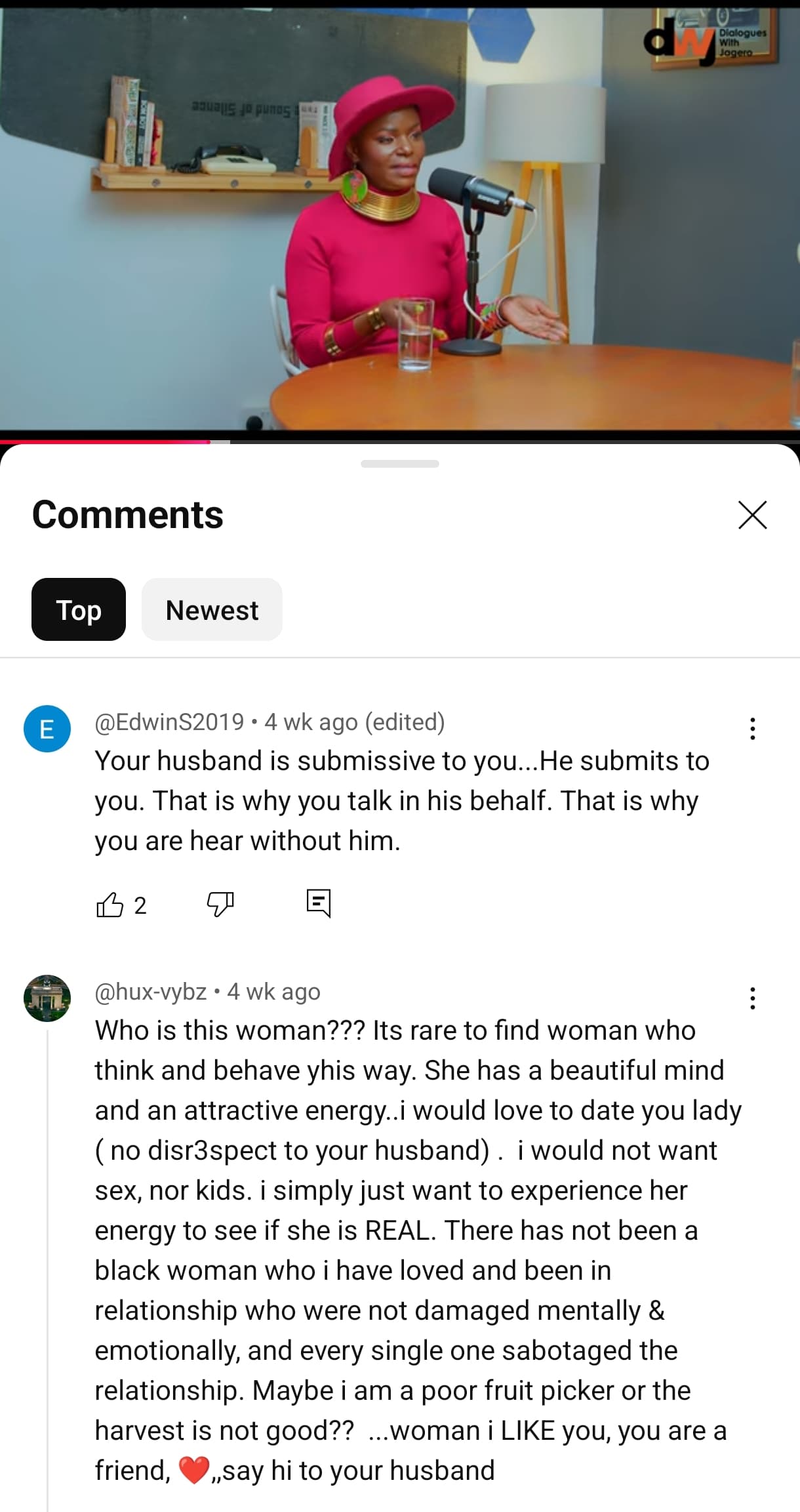Open hux-vybz profile picture
Screen dimensions: 800x1512
click(x=47, y=998)
